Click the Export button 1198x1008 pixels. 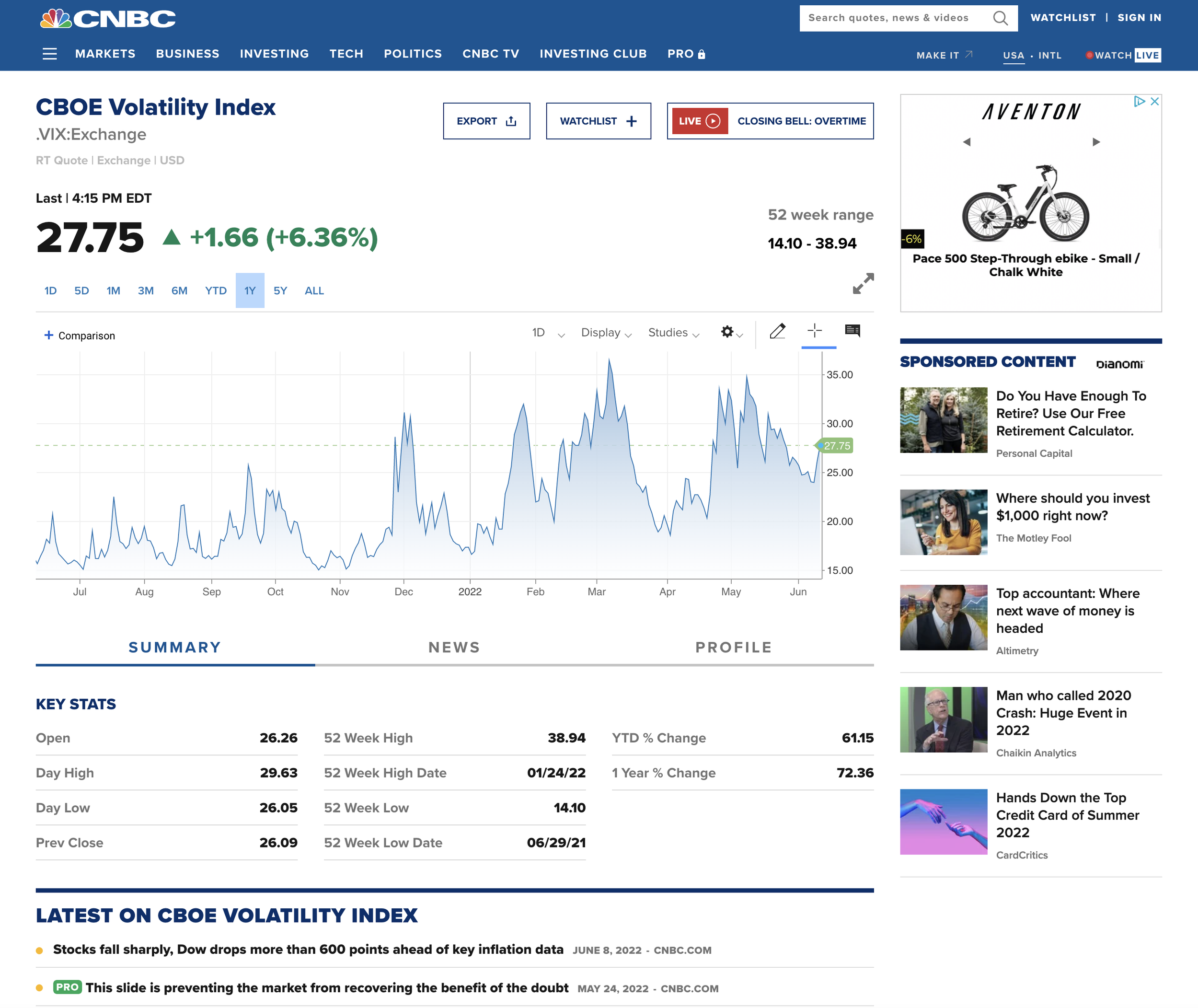point(486,121)
